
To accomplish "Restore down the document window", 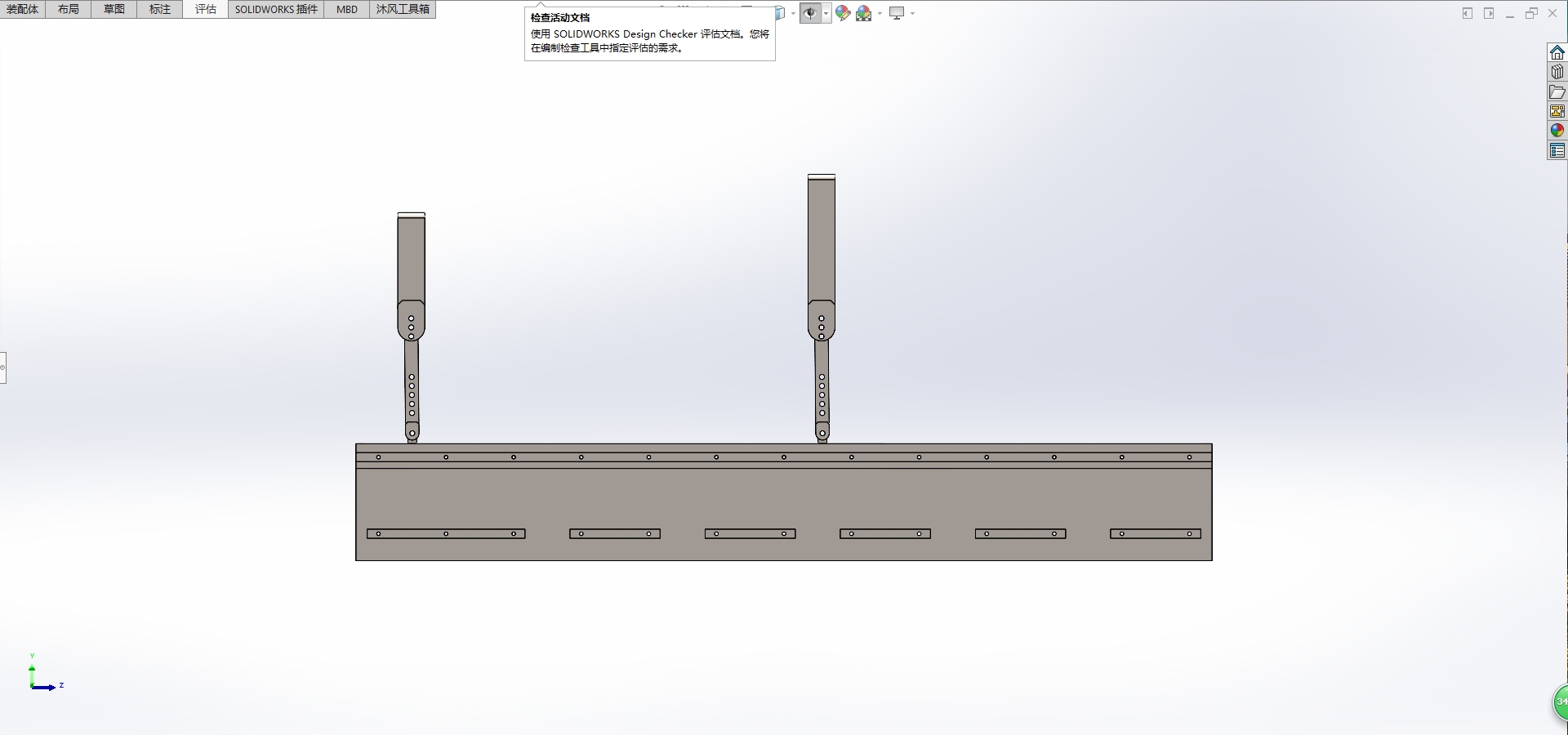I will 1531,13.
